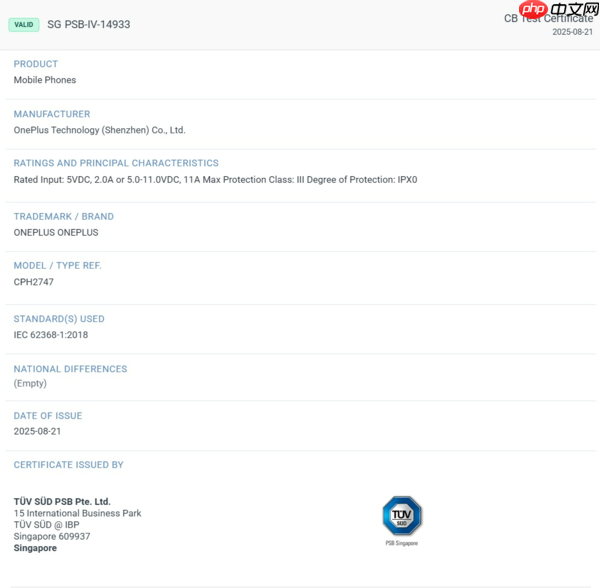Click the TRADEMARK / BRAND heading
This screenshot has height=588, width=600.
[x=64, y=216]
